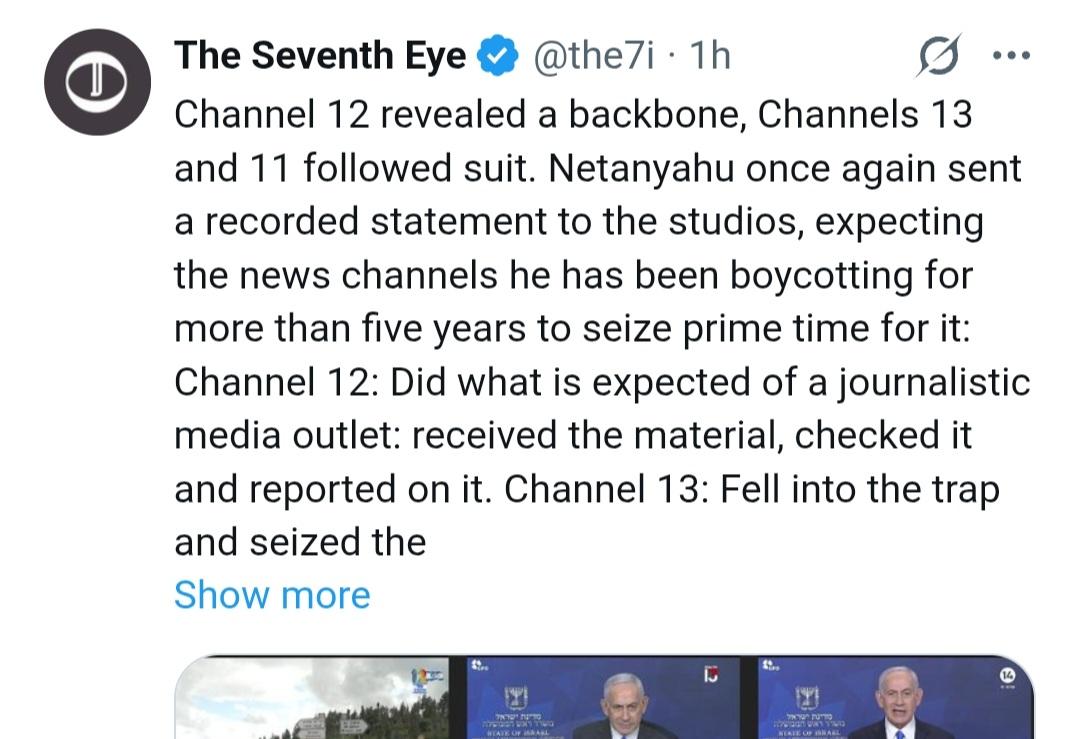
Task: Open the tweet via the 1h timestamp
Action: pyautogui.click(x=710, y=57)
